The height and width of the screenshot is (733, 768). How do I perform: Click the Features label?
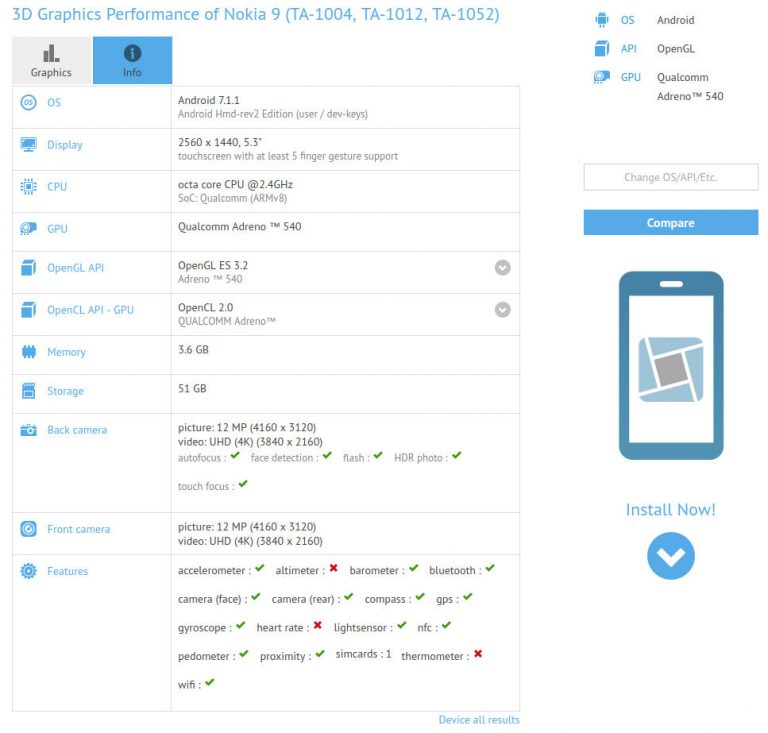[68, 571]
